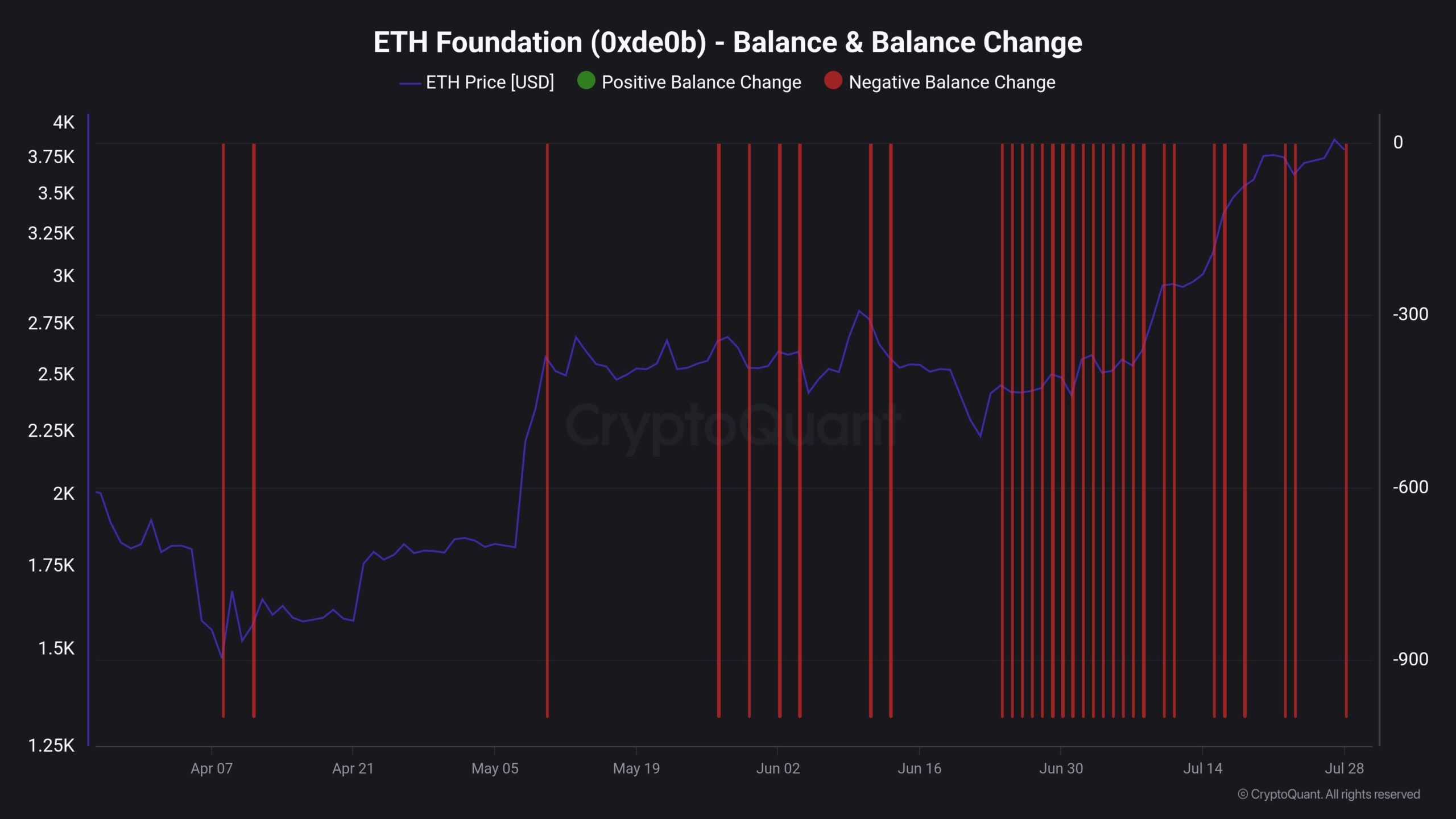Toggle Positive Balance Change legend label

[701, 82]
